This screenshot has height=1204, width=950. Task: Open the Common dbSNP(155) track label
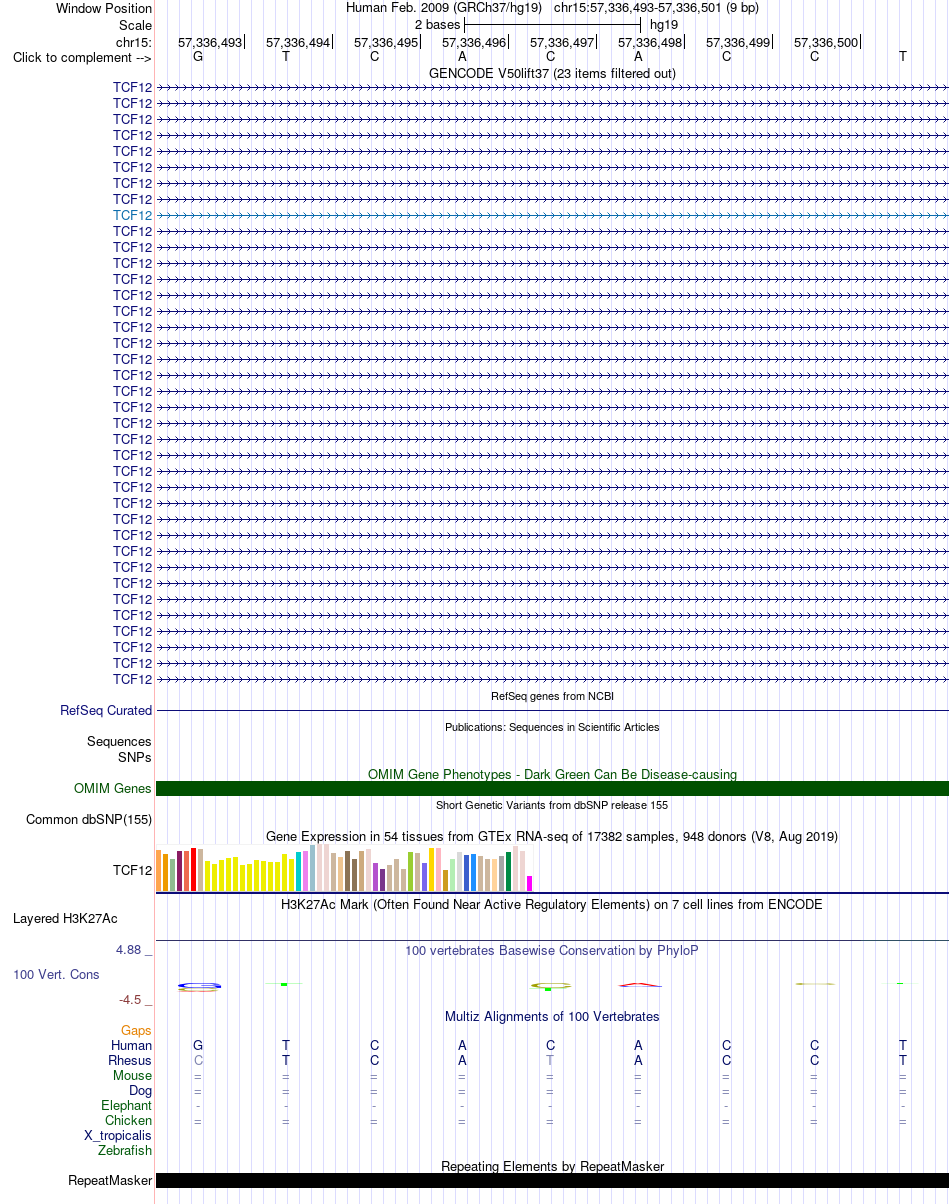tap(89, 820)
